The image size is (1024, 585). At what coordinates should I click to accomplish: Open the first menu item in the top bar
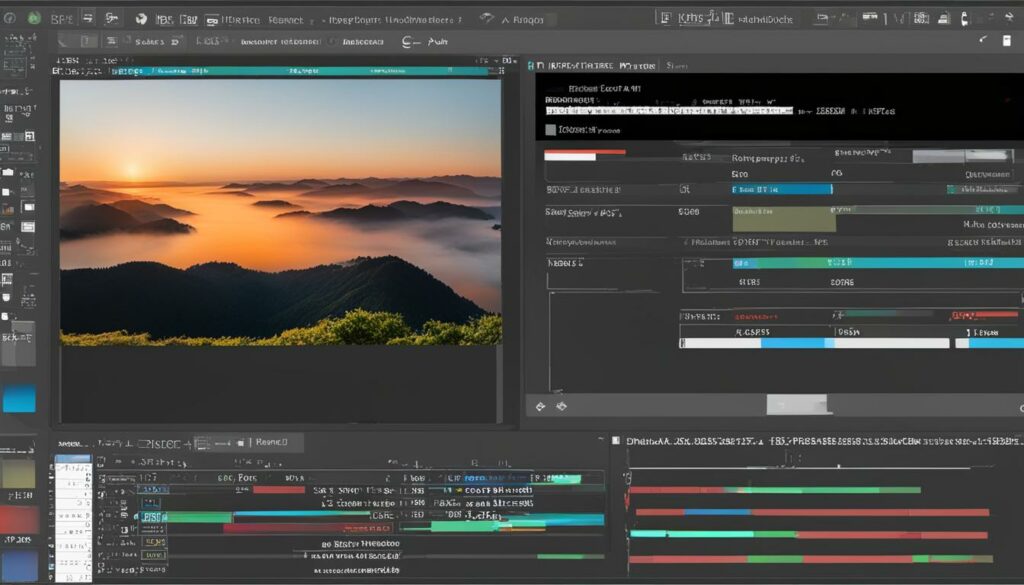tap(61, 18)
